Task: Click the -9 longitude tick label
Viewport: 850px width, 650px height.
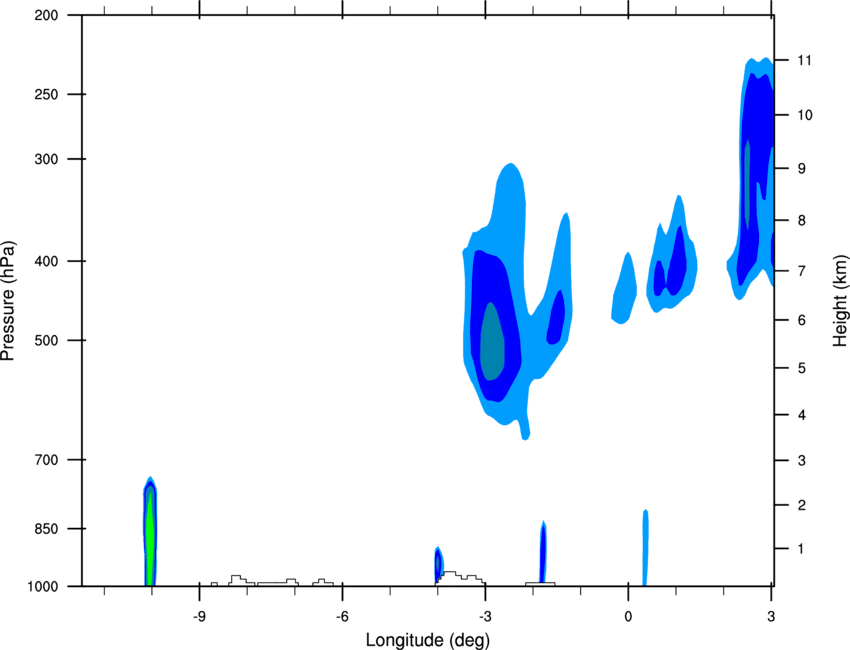Action: click(x=199, y=617)
